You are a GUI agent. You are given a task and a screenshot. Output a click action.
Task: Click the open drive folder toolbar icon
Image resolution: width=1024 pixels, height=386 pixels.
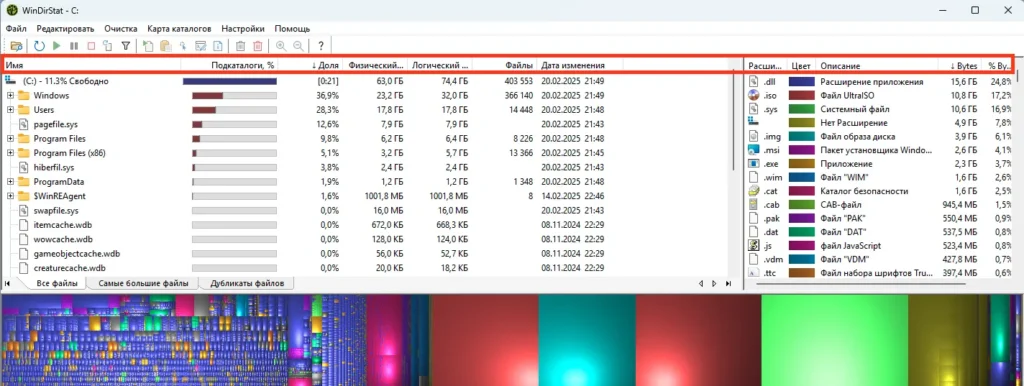pos(16,46)
